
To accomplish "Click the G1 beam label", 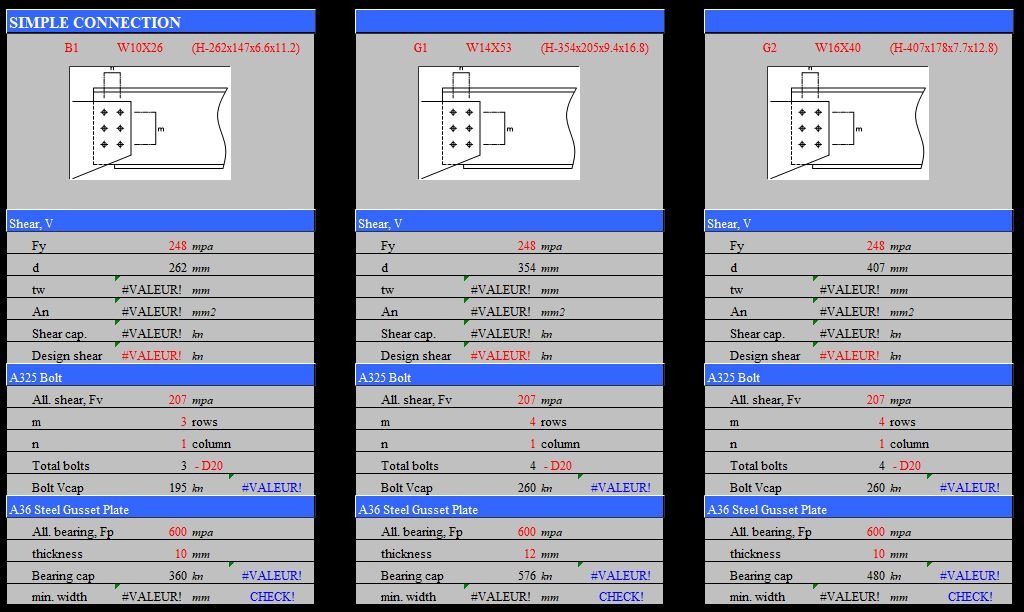I will pyautogui.click(x=421, y=48).
